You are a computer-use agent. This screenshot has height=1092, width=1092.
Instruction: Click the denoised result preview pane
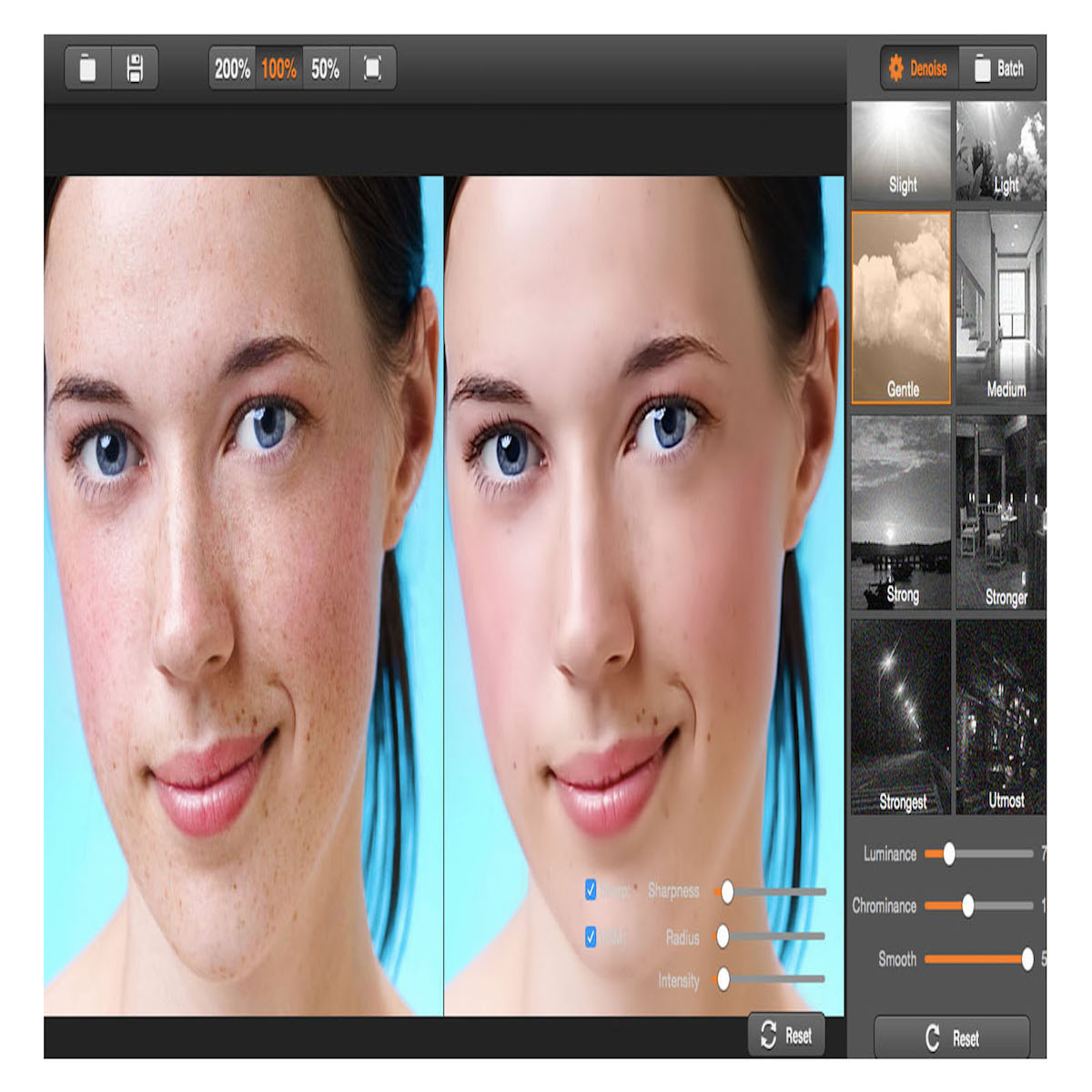(644, 596)
